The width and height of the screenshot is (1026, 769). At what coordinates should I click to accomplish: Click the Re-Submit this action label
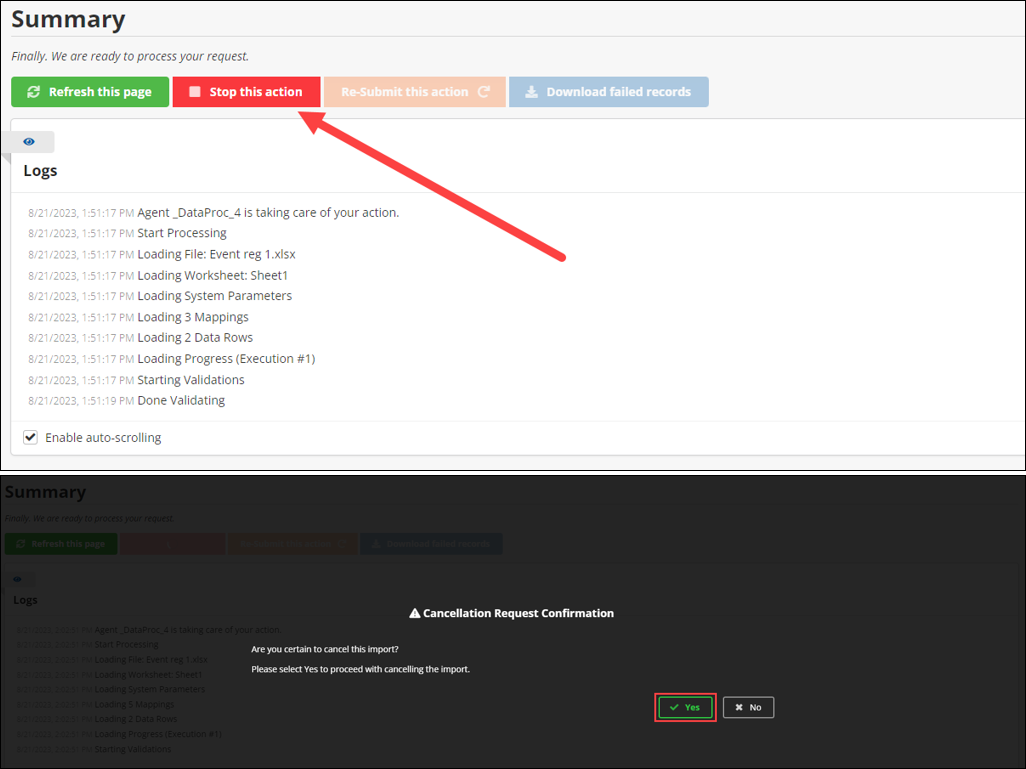click(404, 92)
